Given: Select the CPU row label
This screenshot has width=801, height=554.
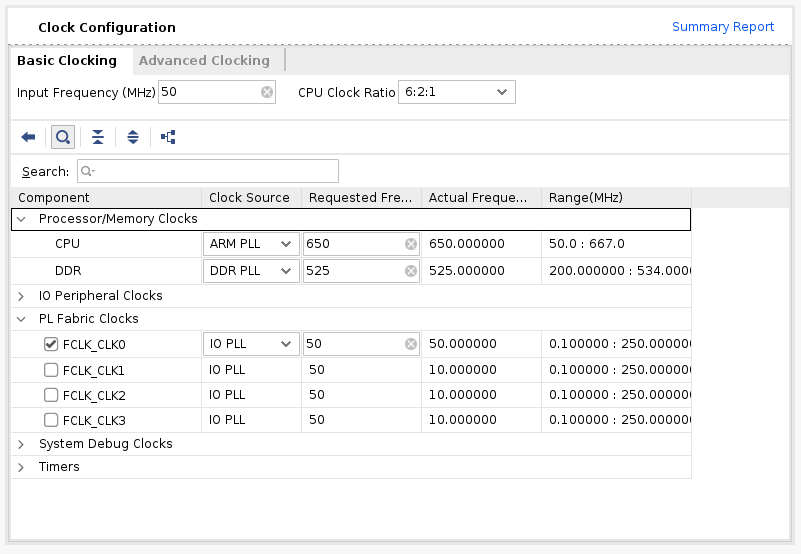Looking at the screenshot, I should (x=67, y=244).
